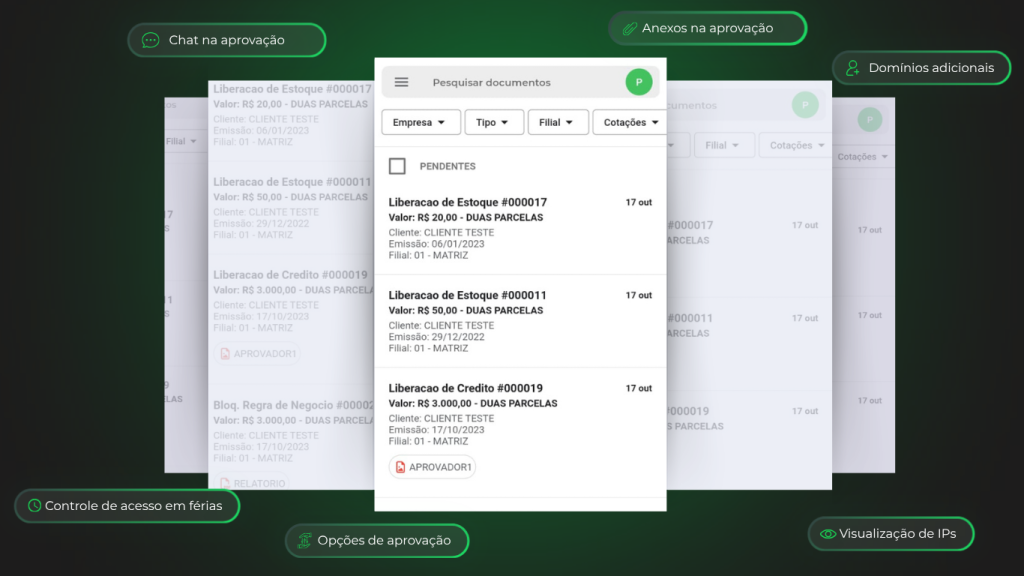The height and width of the screenshot is (576, 1024).
Task: Click the chat bubble icon in Chat na aprovação
Action: [x=150, y=40]
